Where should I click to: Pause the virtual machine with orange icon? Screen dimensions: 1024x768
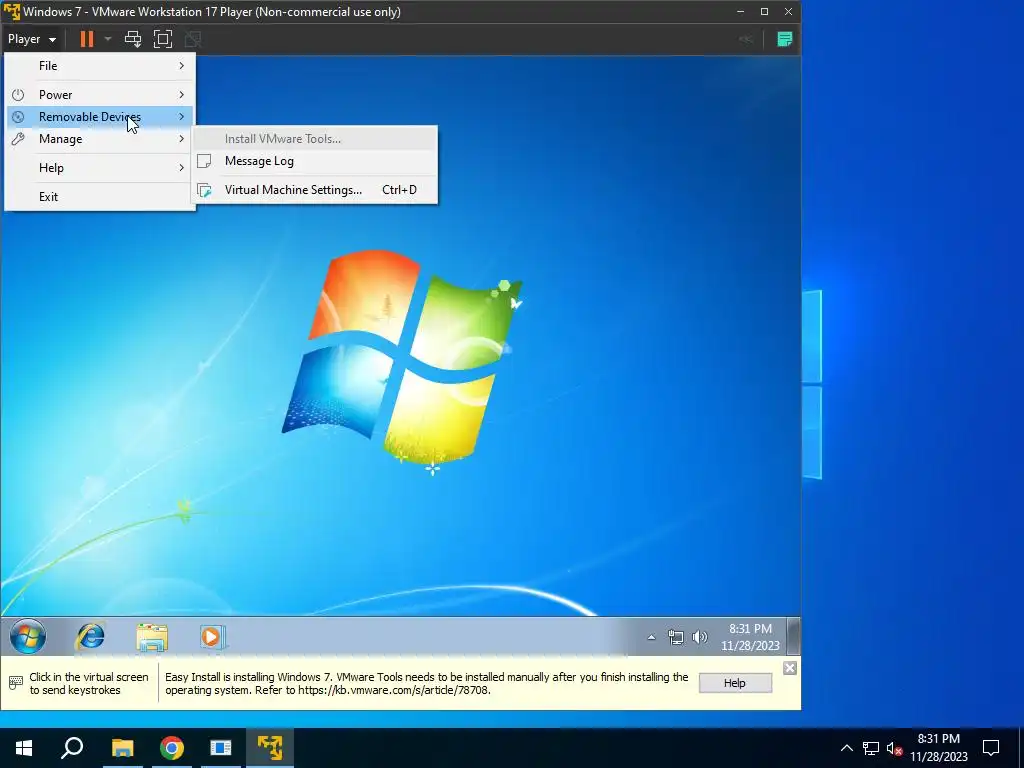point(86,39)
